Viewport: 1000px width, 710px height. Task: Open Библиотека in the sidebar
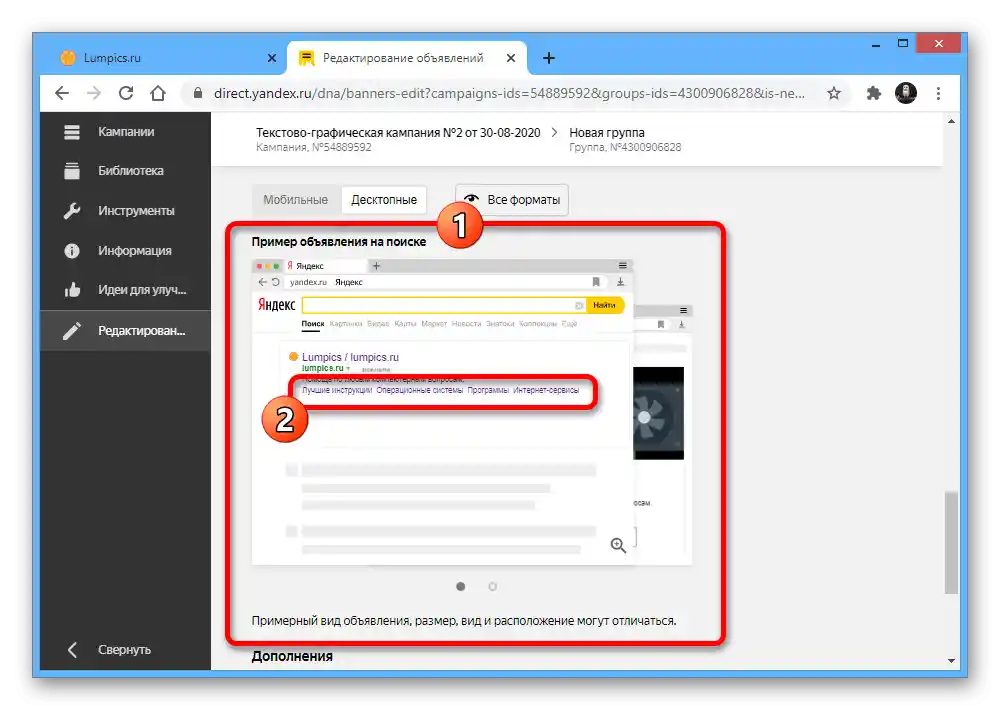click(x=125, y=171)
